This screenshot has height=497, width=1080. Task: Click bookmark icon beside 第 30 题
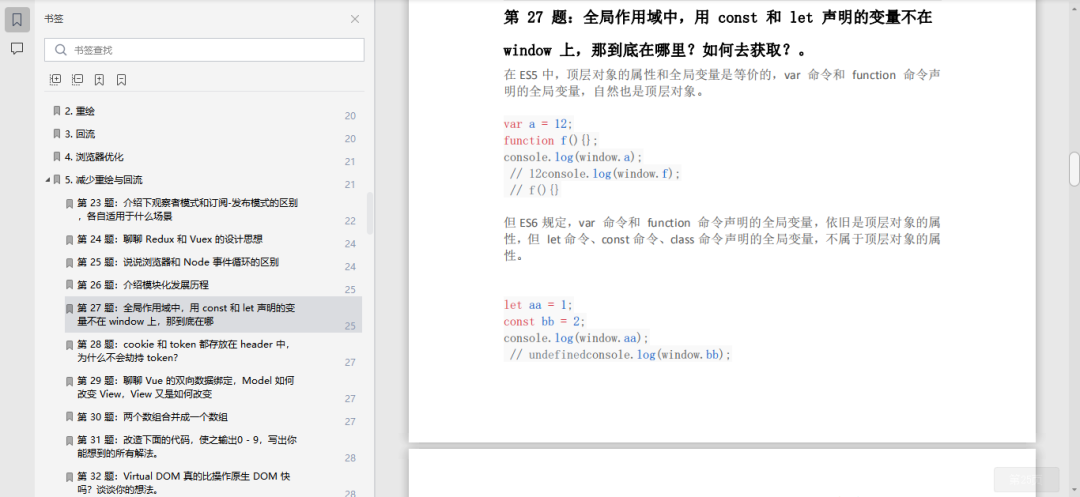pos(69,417)
